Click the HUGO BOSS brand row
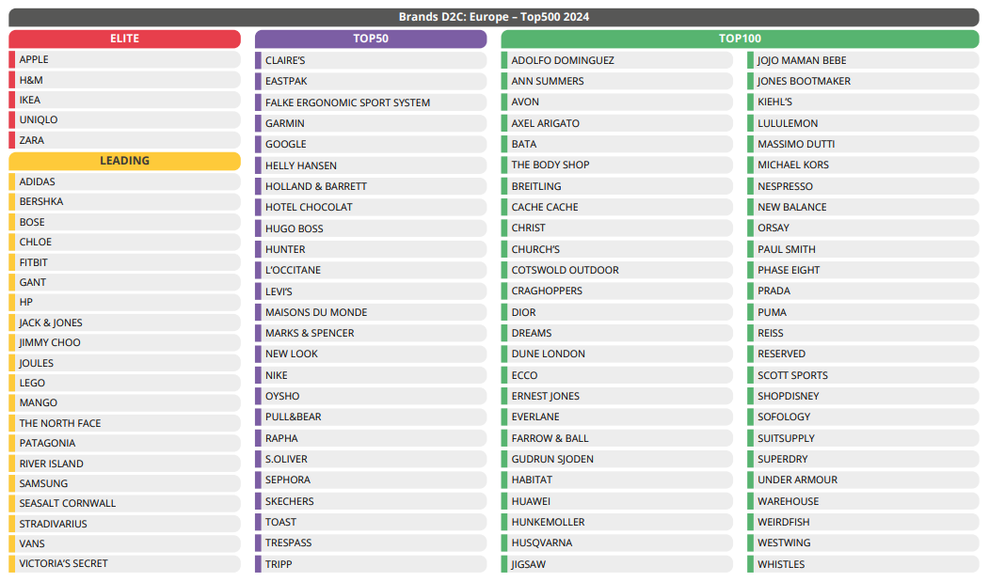The image size is (989, 582). (x=371, y=229)
